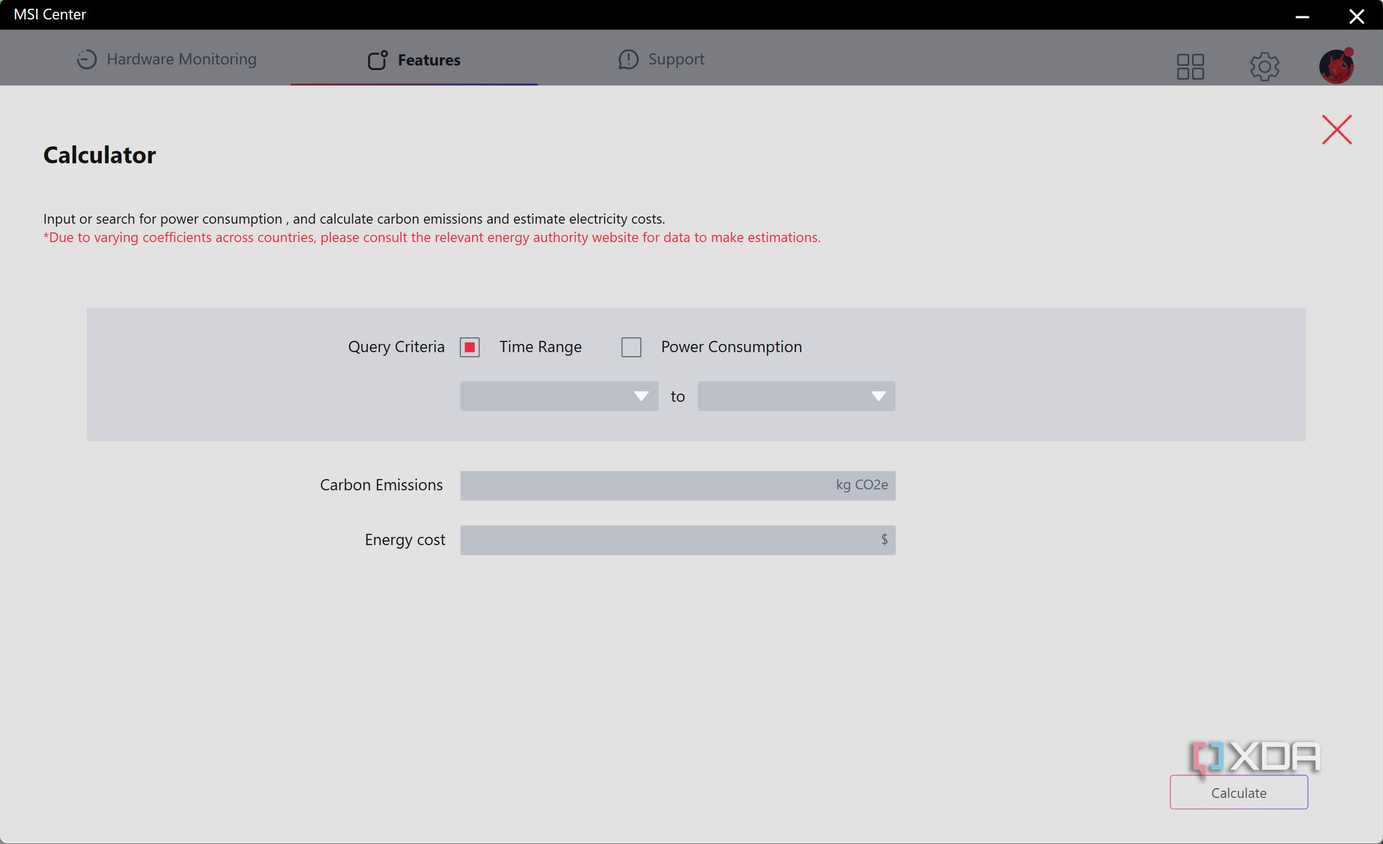Open the Support tab
This screenshot has height=844, width=1383.
[661, 59]
